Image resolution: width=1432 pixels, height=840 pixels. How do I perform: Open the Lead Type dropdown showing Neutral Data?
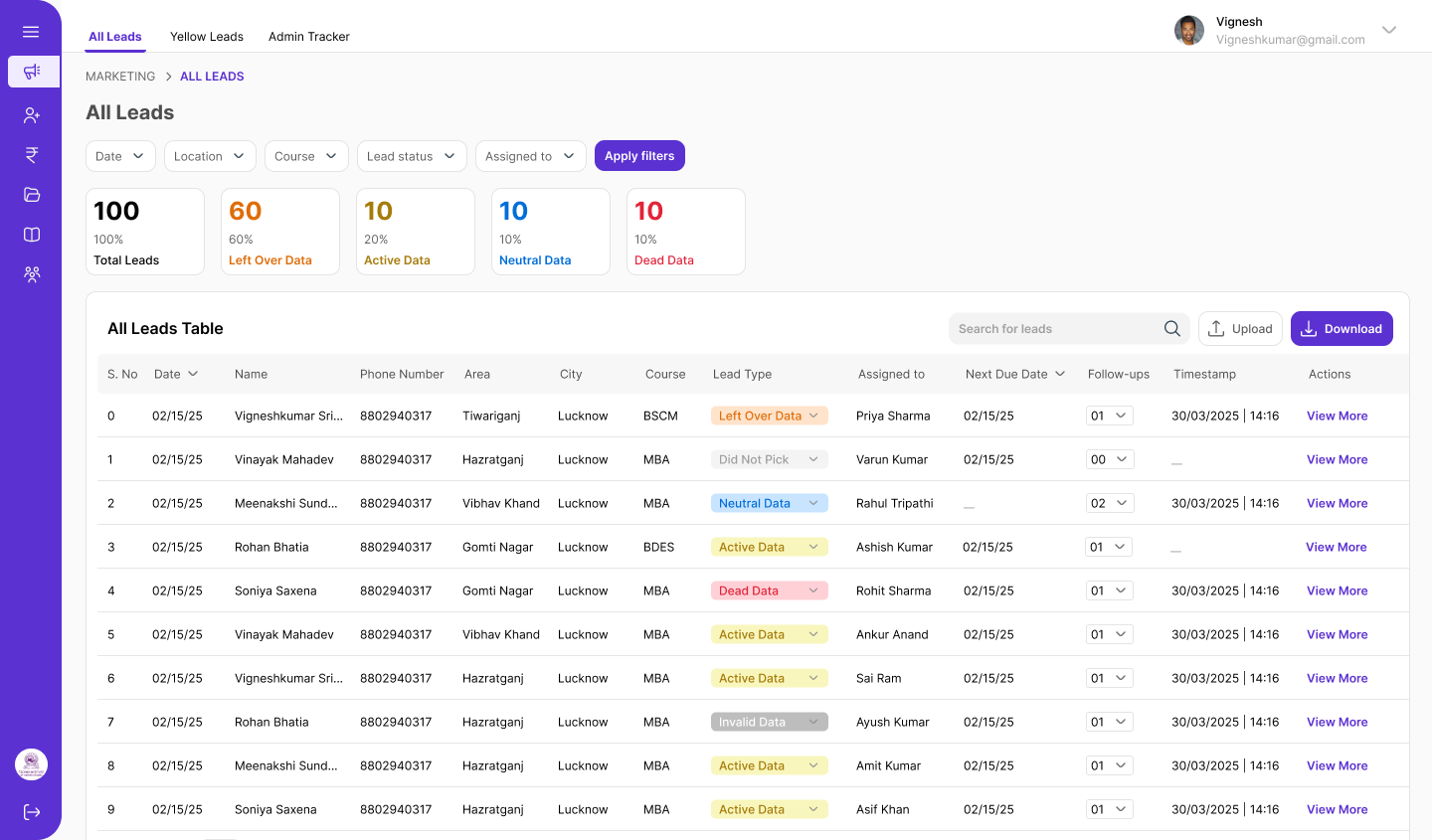769,503
